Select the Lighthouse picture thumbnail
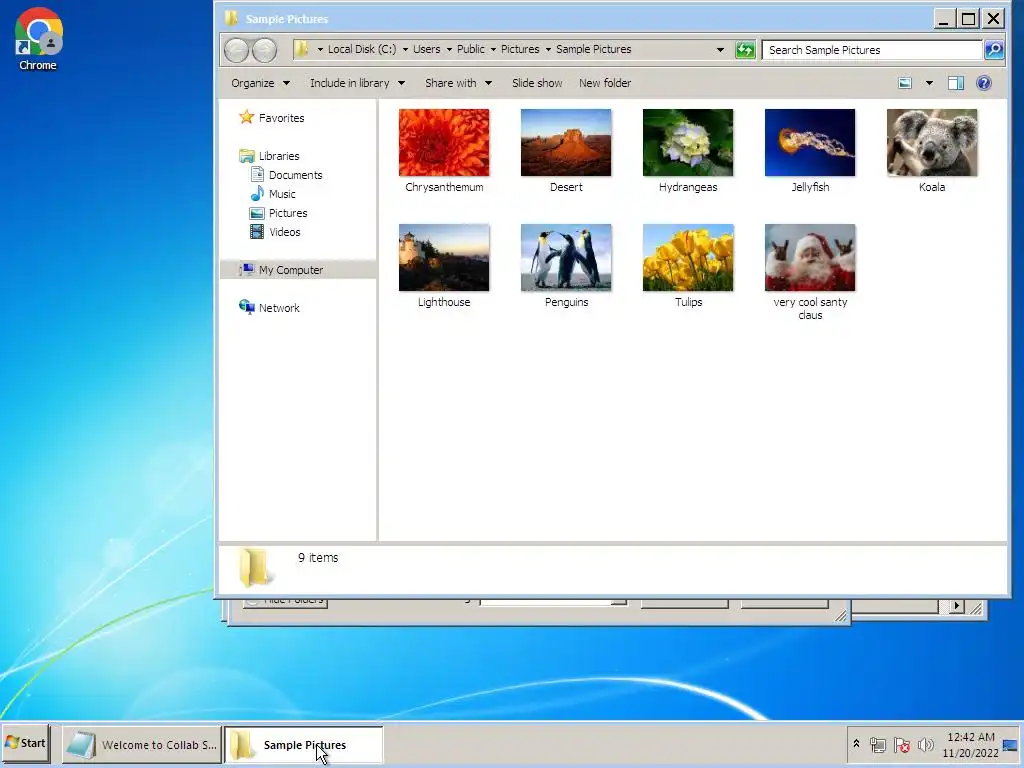Viewport: 1024px width, 768px height. coord(444,258)
